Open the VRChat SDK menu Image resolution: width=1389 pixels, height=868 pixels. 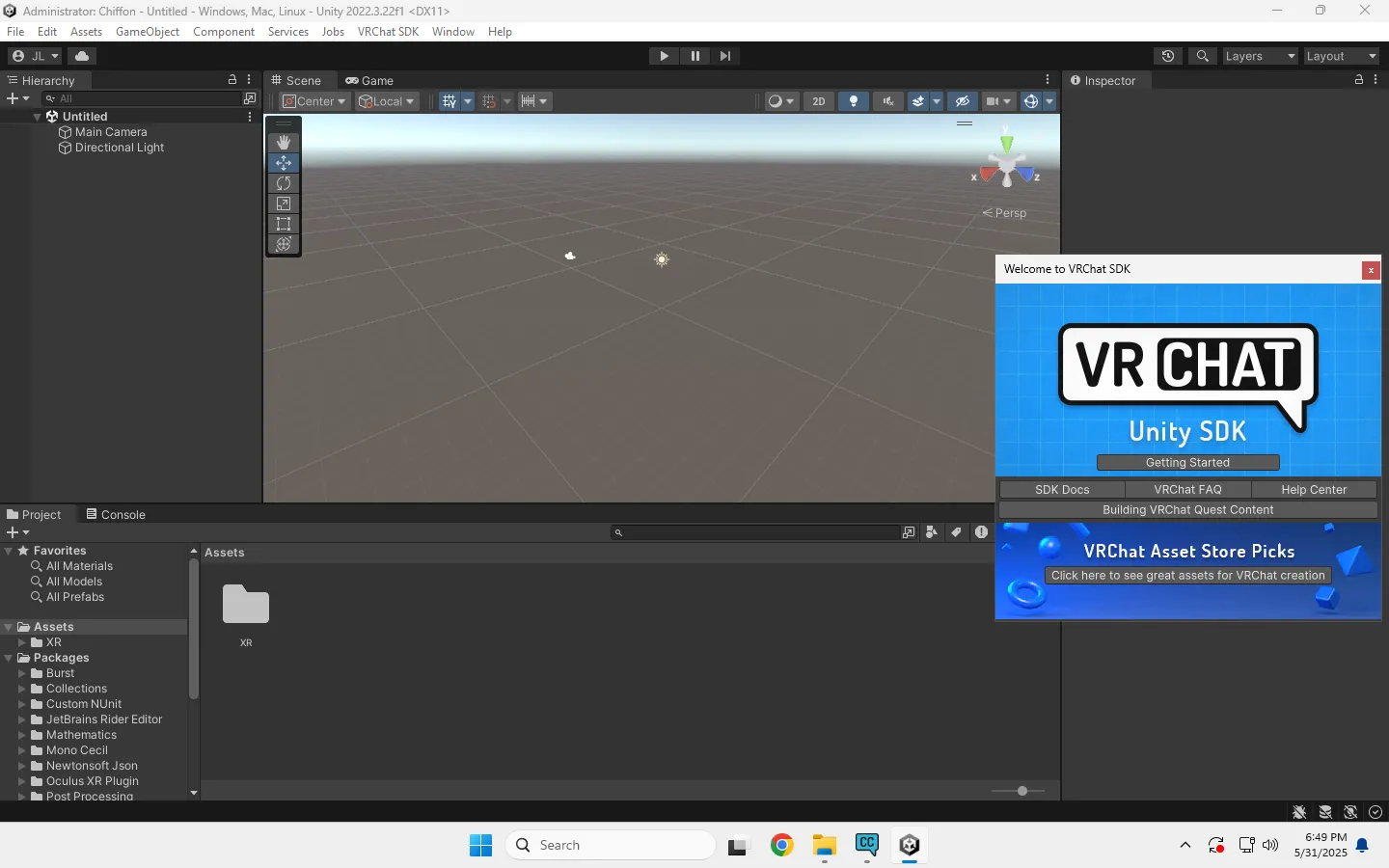pyautogui.click(x=388, y=32)
